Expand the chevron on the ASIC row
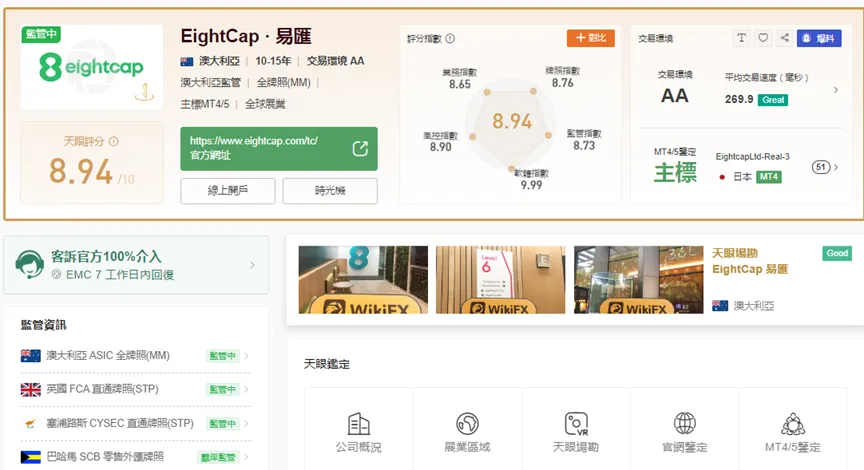864x470 pixels. pos(246,356)
